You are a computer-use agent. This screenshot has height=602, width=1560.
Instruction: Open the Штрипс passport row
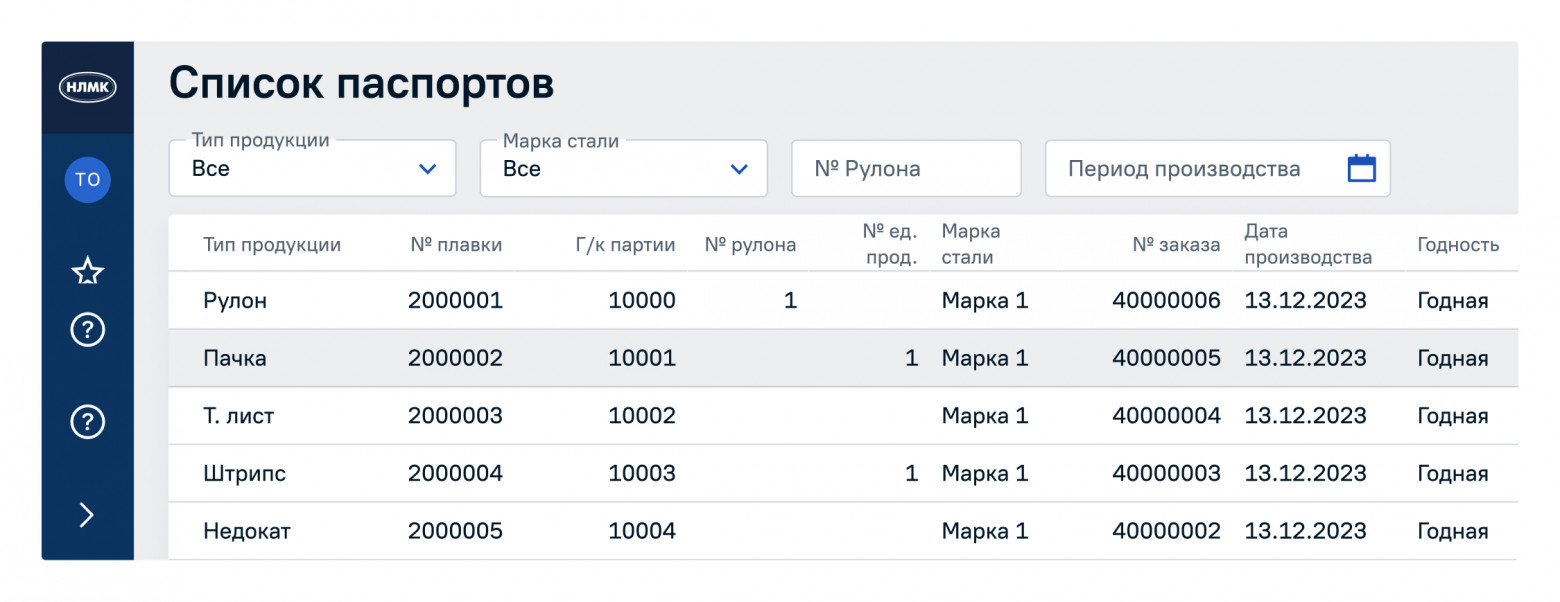[244, 474]
